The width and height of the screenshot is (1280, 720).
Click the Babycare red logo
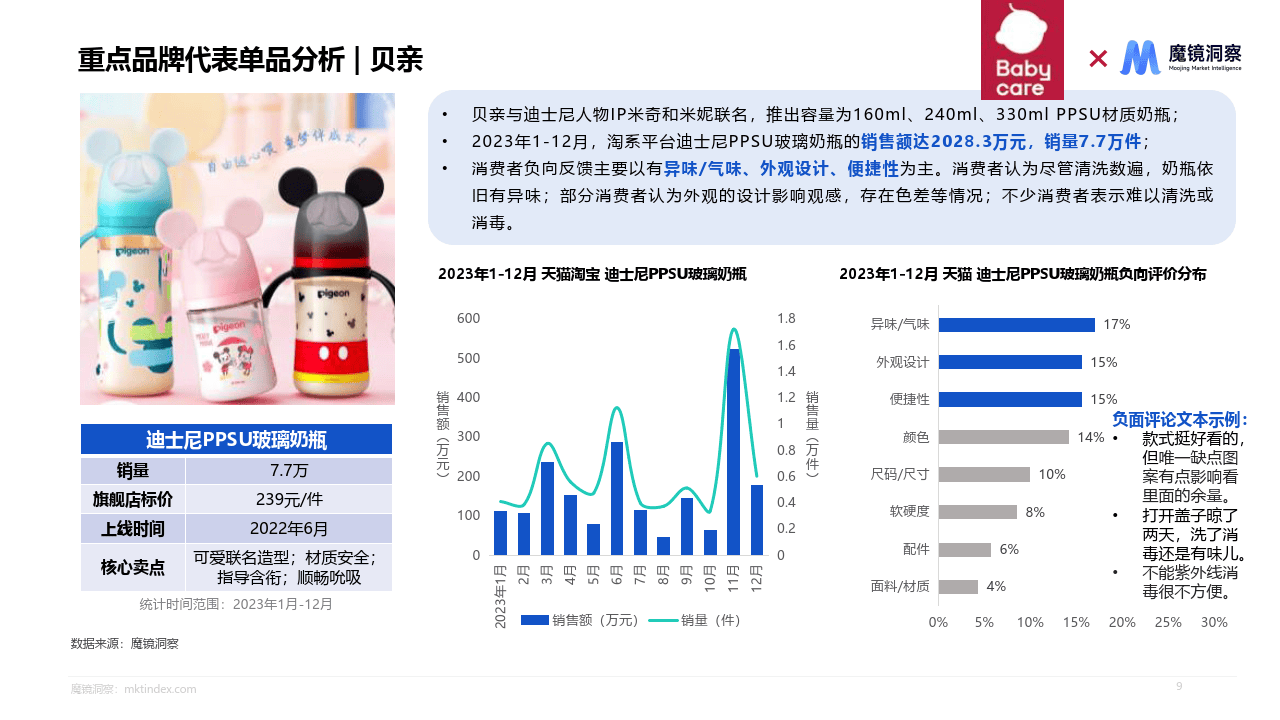[1022, 50]
